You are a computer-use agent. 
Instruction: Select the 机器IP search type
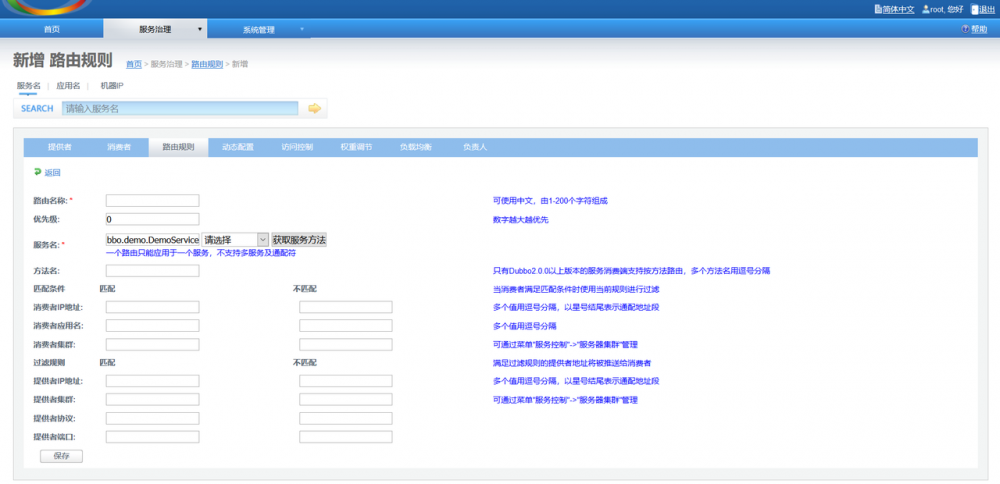(112, 85)
